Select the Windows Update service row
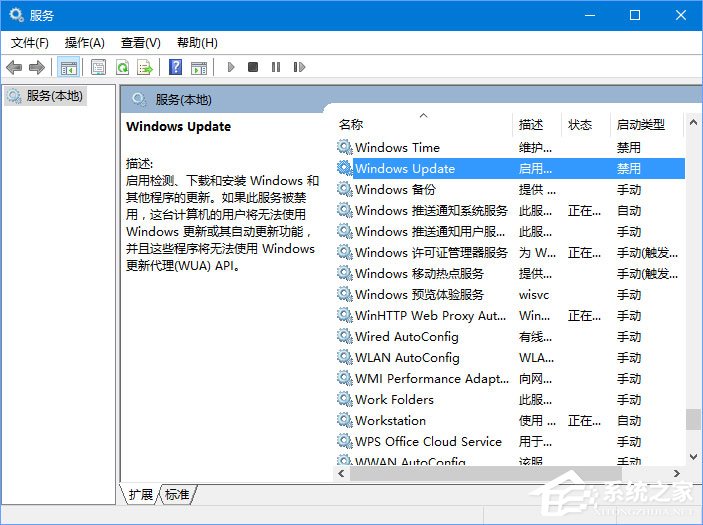This screenshot has width=703, height=525. coord(510,168)
